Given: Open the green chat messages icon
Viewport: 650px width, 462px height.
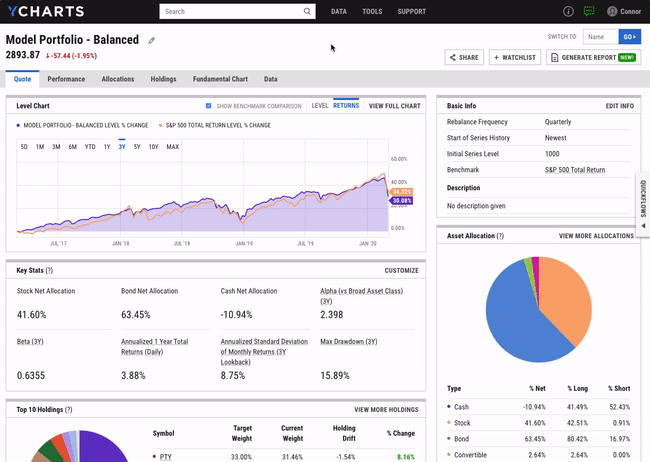Looking at the screenshot, I should (x=589, y=11).
